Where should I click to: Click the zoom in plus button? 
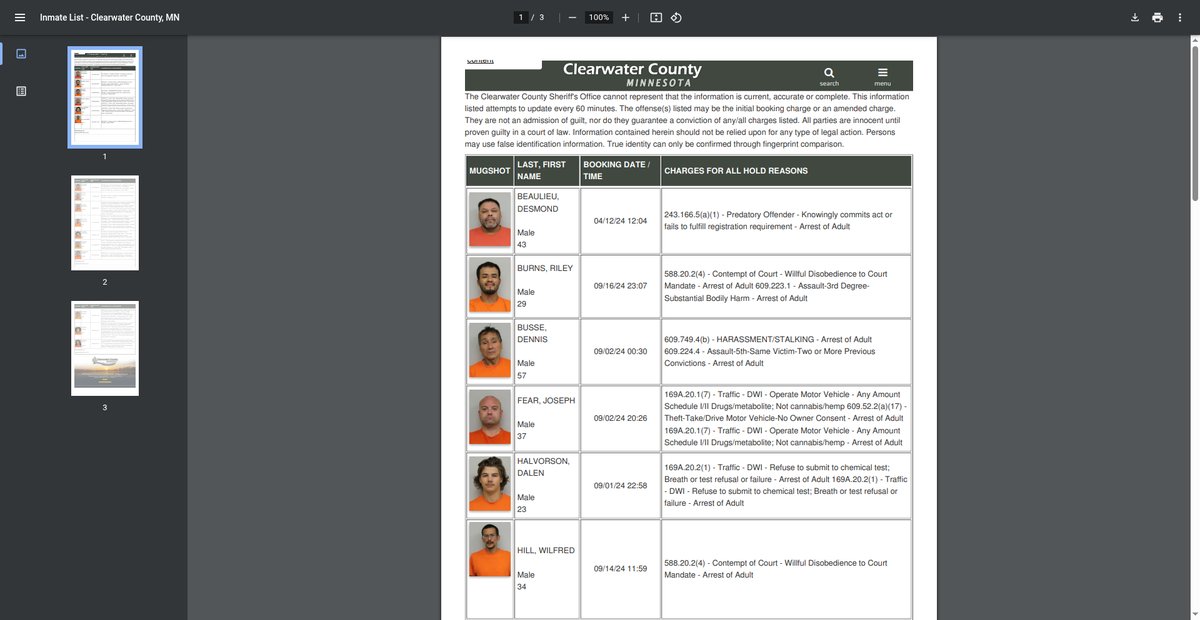point(625,18)
